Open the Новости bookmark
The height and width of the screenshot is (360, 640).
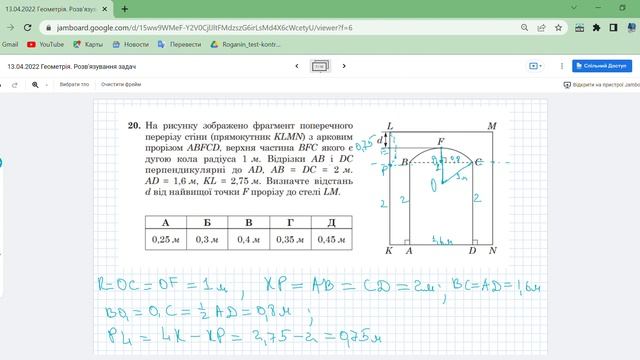[131, 44]
